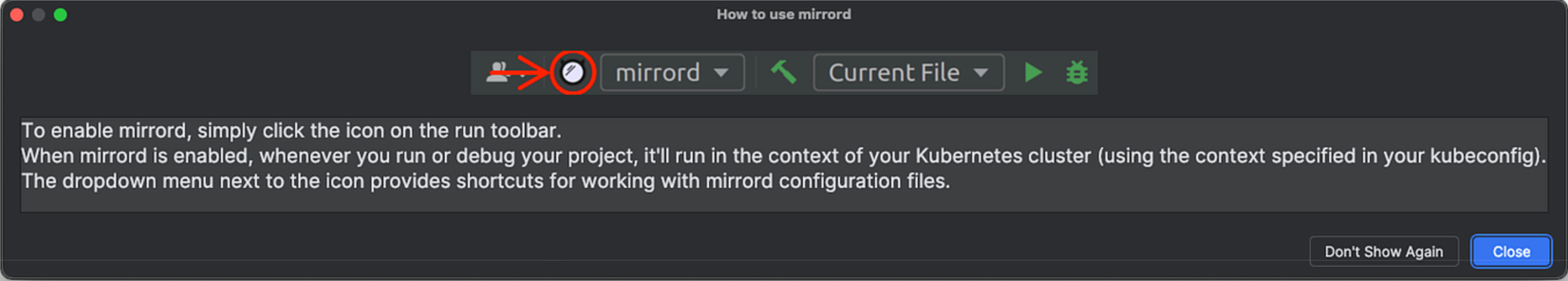
Task: Click the green window zoom button
Action: tap(60, 15)
